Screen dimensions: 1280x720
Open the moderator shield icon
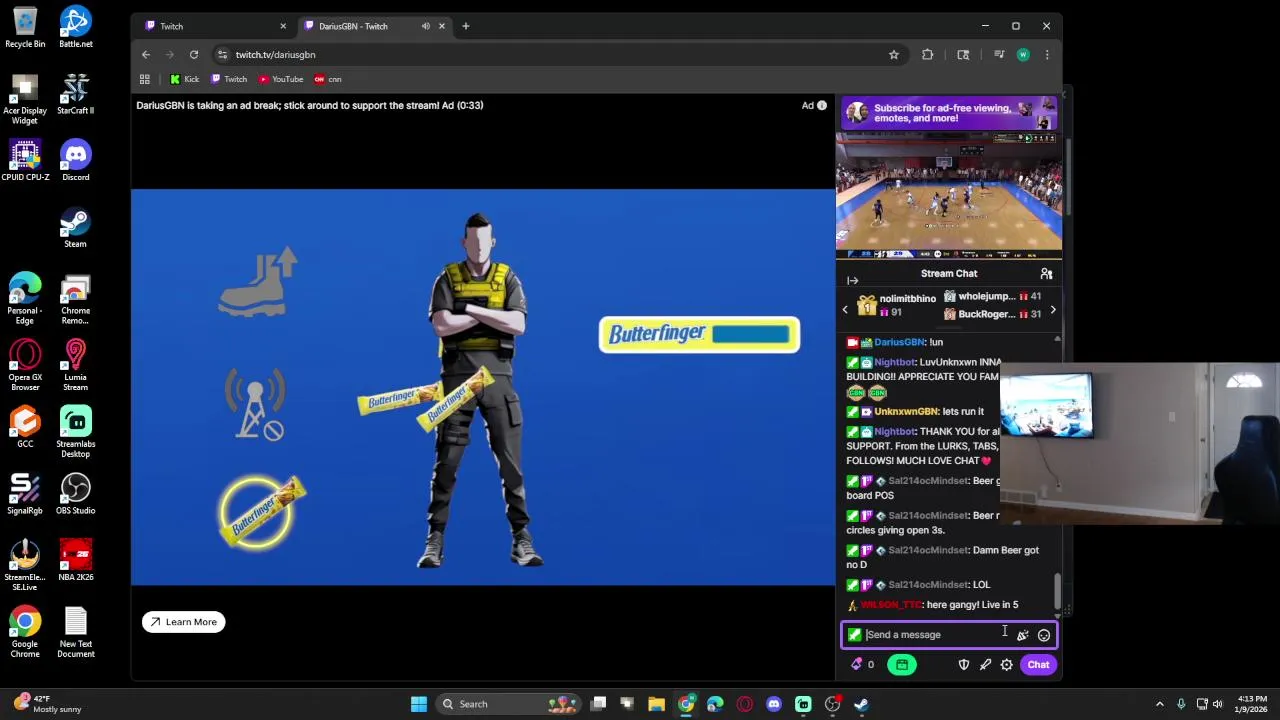click(964, 665)
